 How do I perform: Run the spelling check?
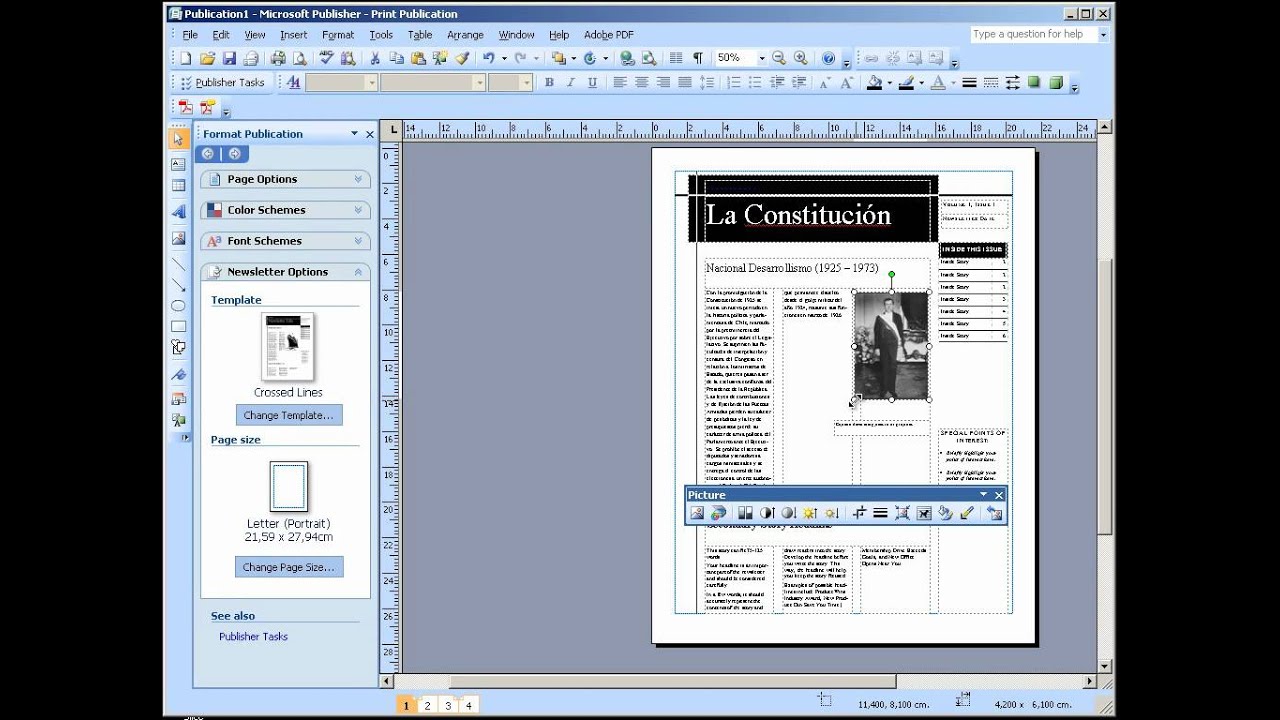click(326, 58)
